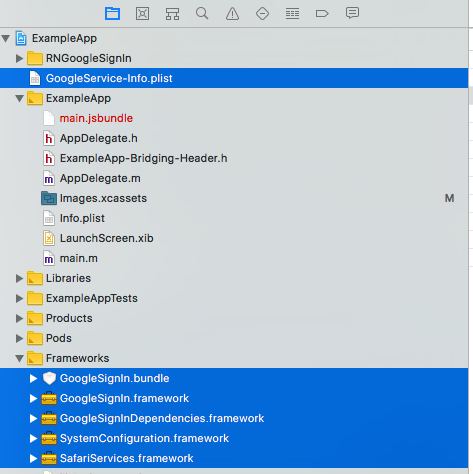This screenshot has height=474, width=473.
Task: Open the Symbol navigator hierarchy icon
Action: click(172, 14)
